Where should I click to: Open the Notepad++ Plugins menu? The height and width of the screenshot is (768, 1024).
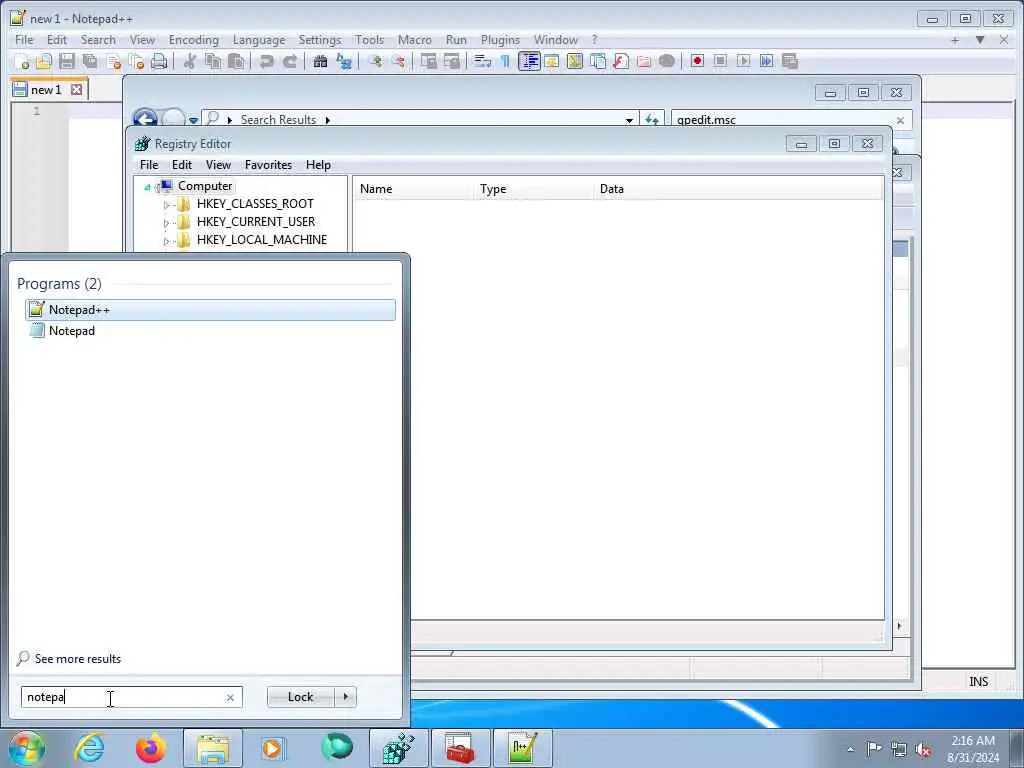(500, 40)
